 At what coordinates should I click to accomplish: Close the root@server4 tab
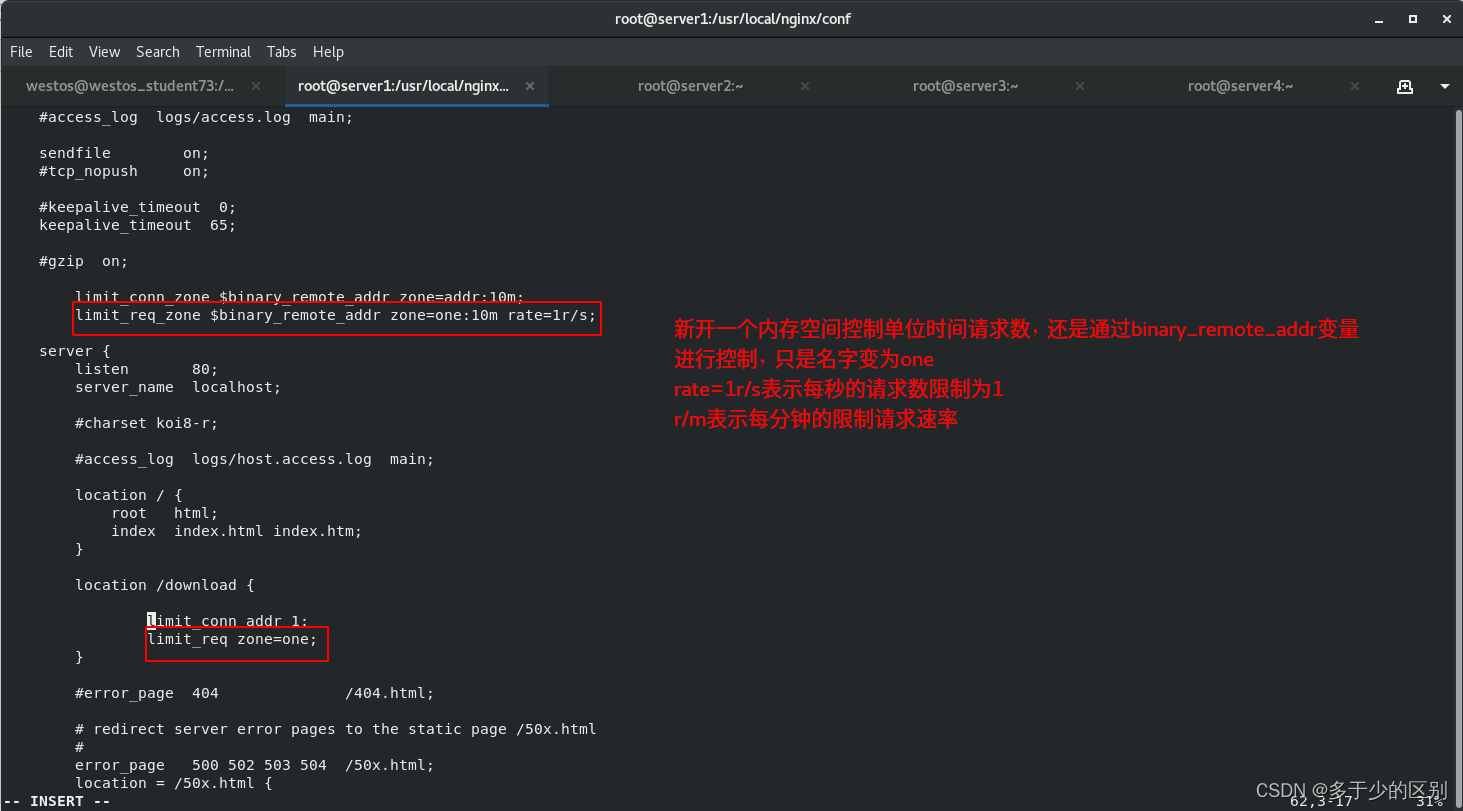point(1355,87)
